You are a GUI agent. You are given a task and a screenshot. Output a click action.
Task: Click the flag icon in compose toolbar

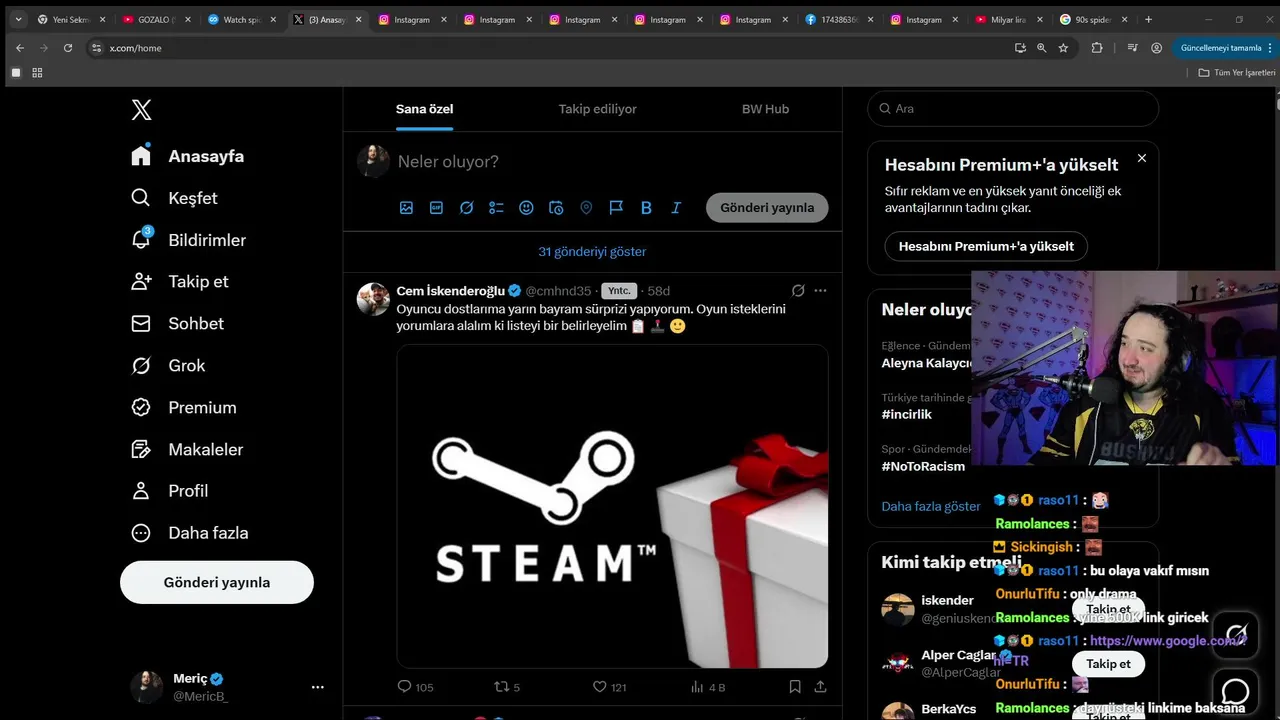click(616, 208)
